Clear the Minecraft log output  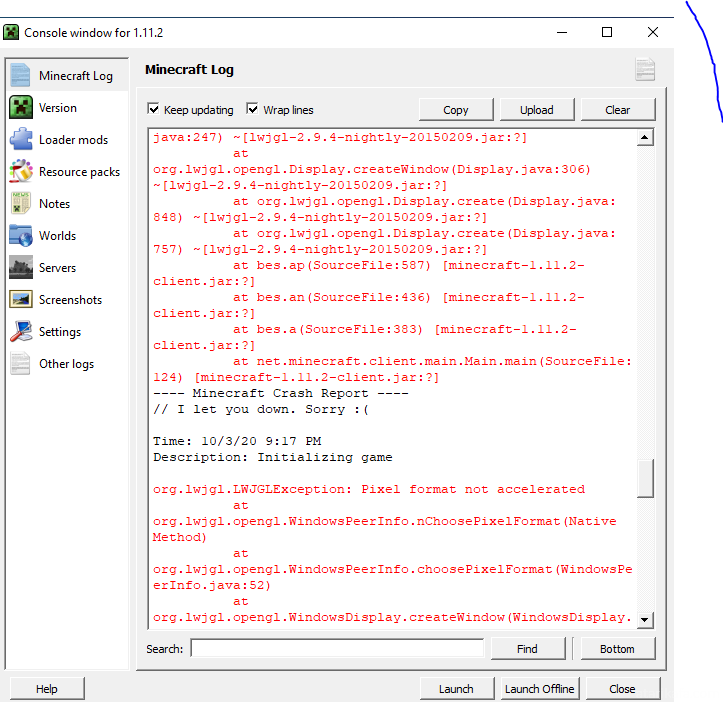click(x=617, y=110)
